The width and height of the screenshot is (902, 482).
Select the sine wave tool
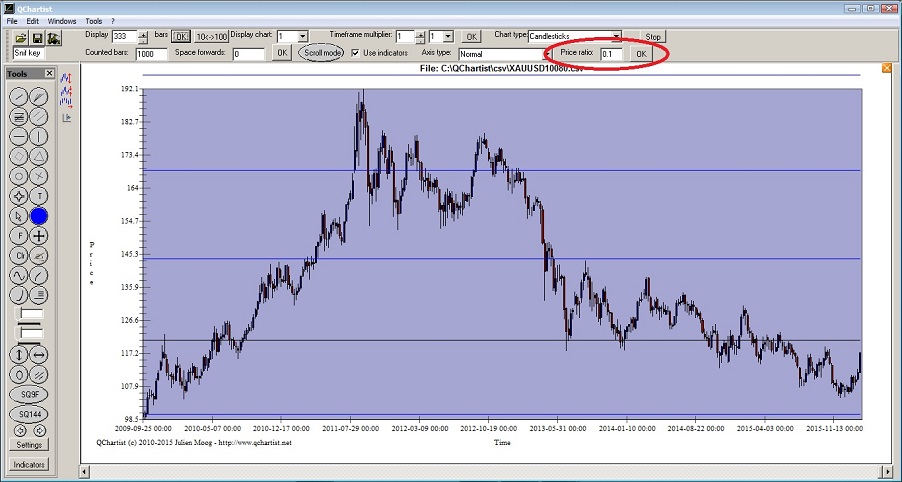tap(18, 275)
